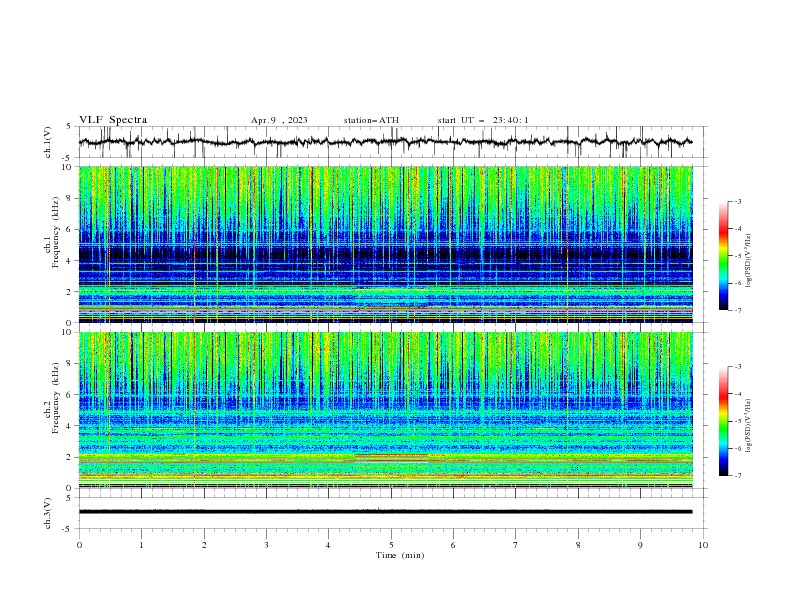Click the 'Time (min)' axis label
Image resolution: width=792 pixels, height=612 pixels.
tap(400, 555)
